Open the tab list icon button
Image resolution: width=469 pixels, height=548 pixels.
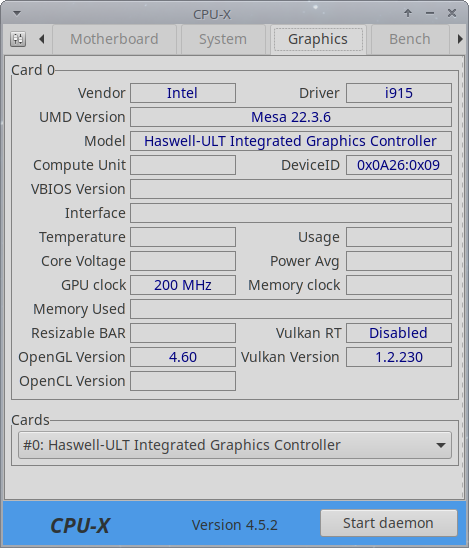pyautogui.click(x=18, y=39)
